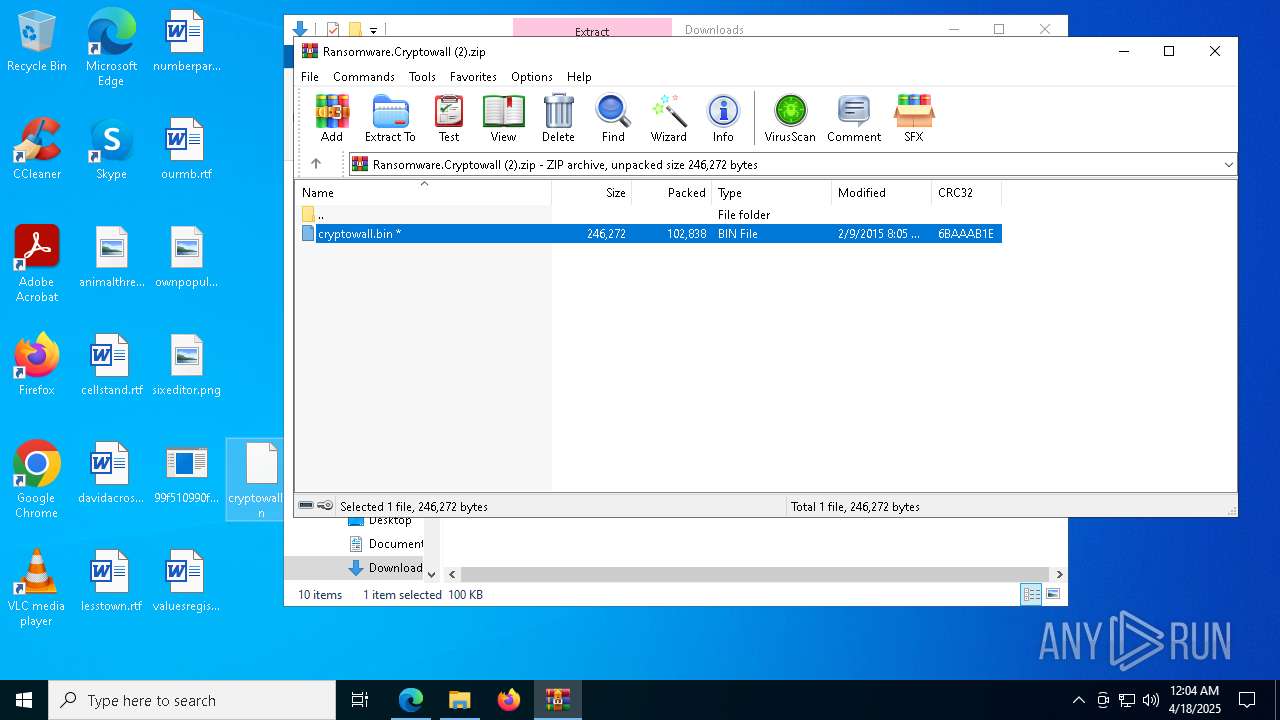The height and width of the screenshot is (720, 1280).
Task: Open CCleaner desktop shortcut
Action: (37, 149)
